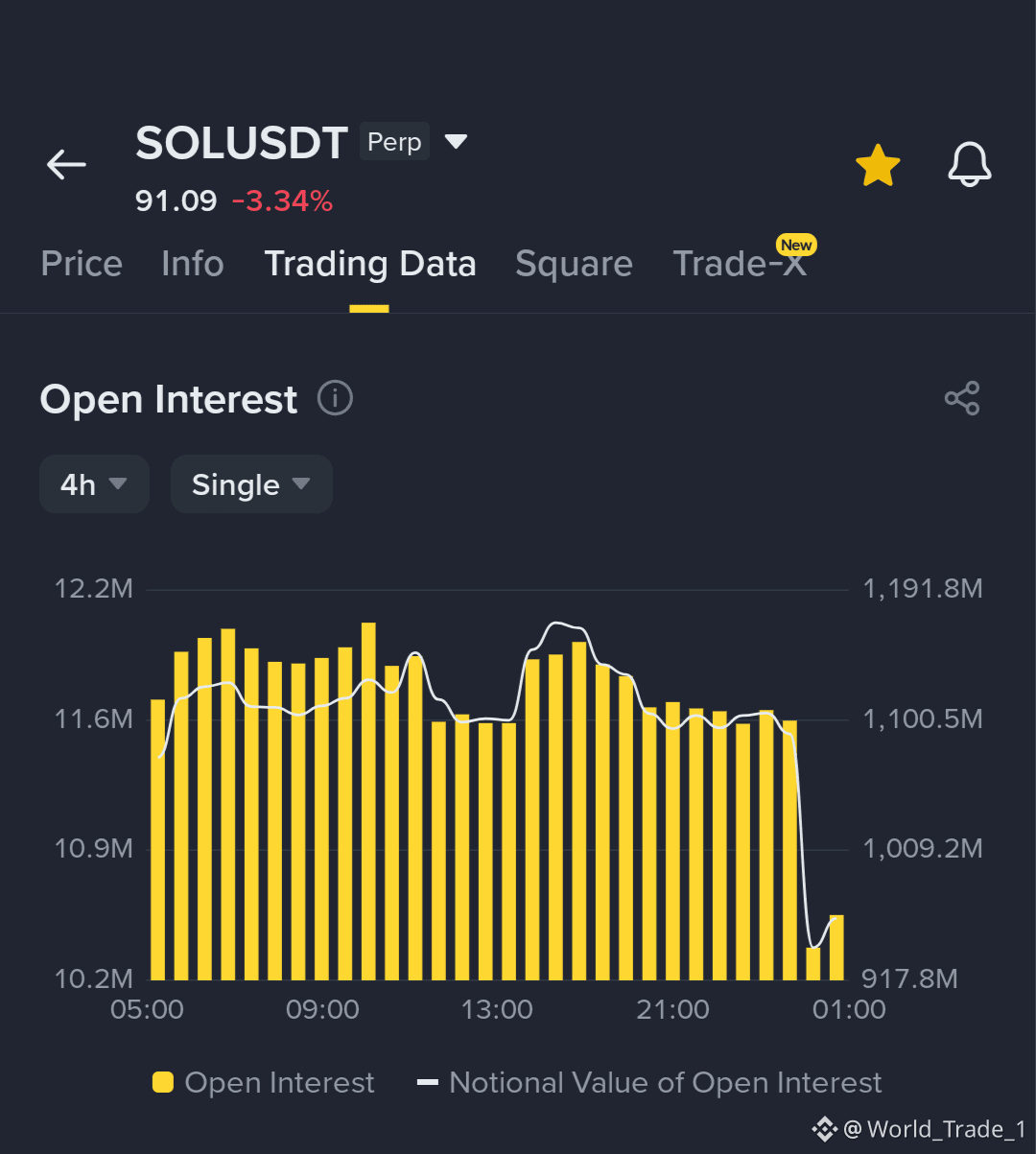Tap the back arrow icon
Image resolution: width=1036 pixels, height=1154 pixels.
click(66, 165)
